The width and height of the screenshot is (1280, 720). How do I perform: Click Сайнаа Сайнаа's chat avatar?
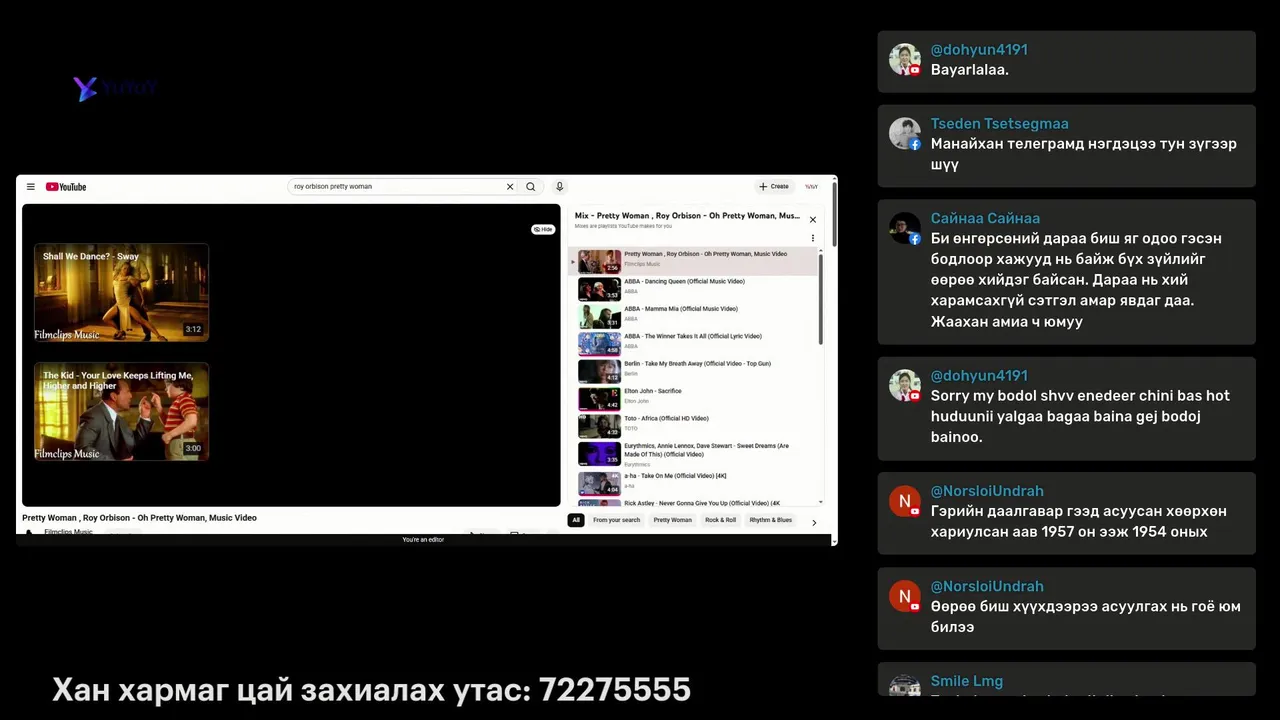click(905, 228)
